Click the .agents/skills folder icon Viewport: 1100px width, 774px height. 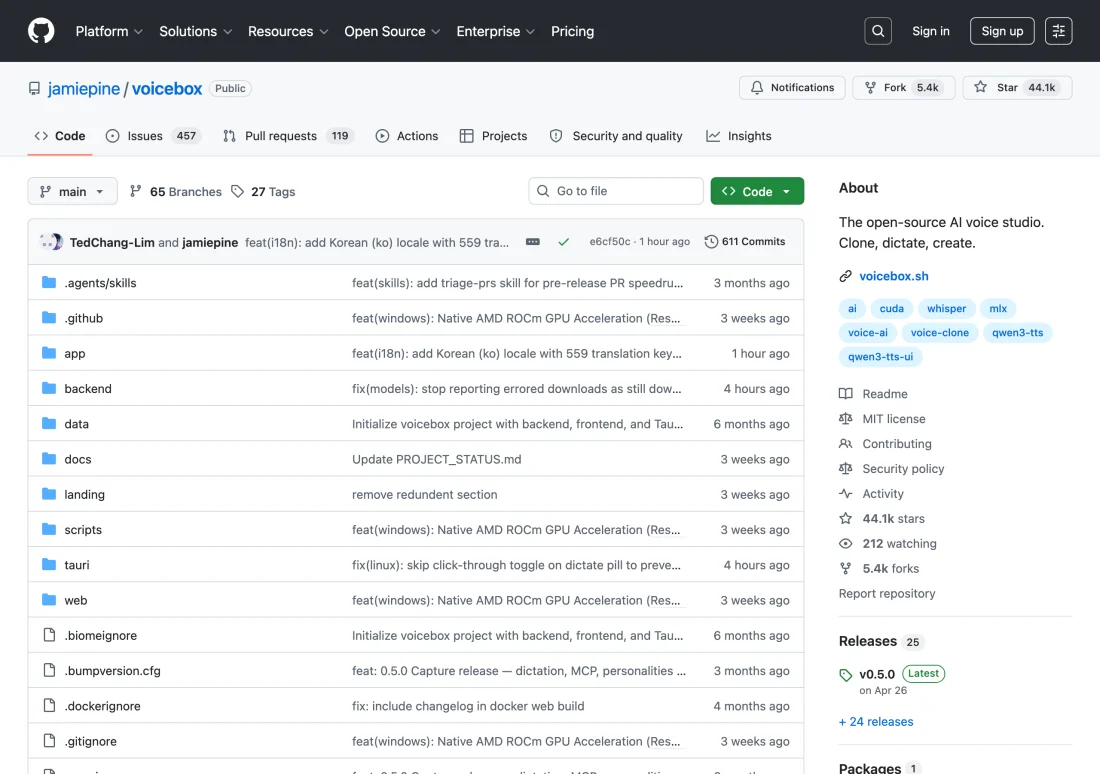click(x=48, y=282)
